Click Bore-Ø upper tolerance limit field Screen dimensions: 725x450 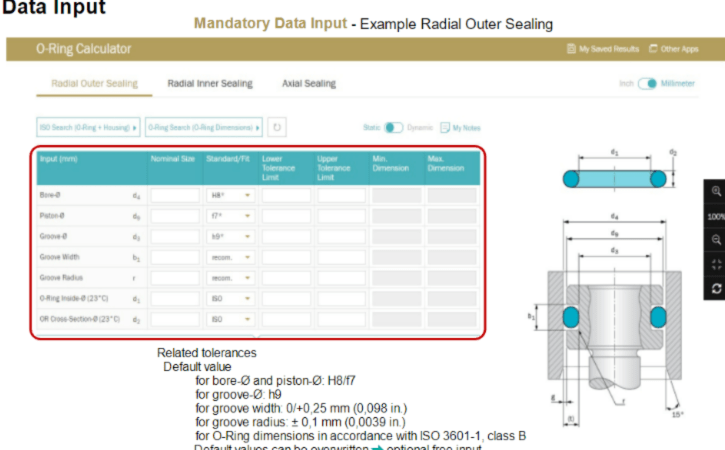342,195
